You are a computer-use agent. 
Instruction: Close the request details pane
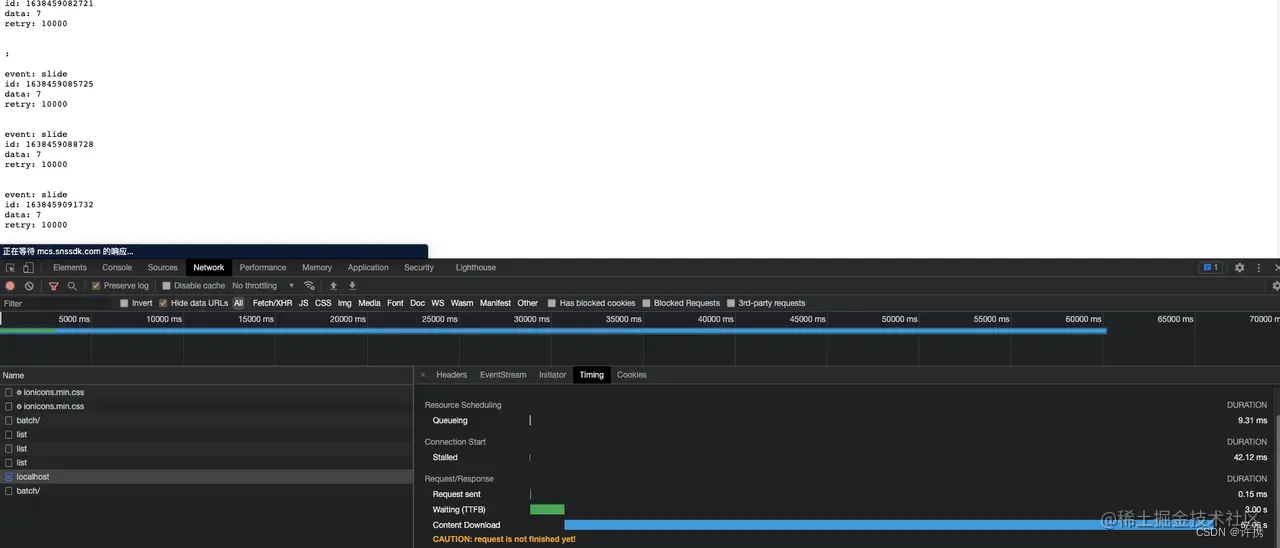[422, 375]
